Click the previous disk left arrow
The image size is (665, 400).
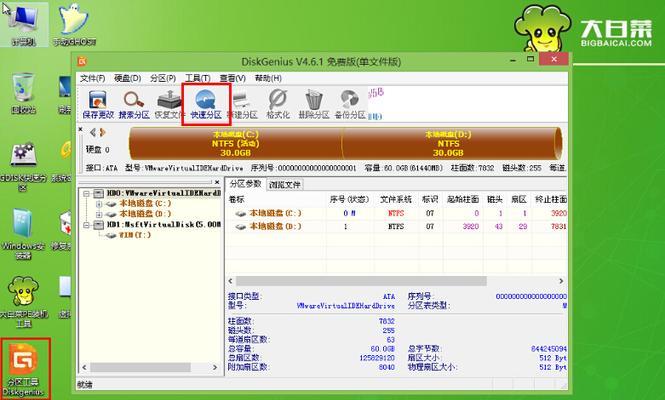tap(93, 133)
